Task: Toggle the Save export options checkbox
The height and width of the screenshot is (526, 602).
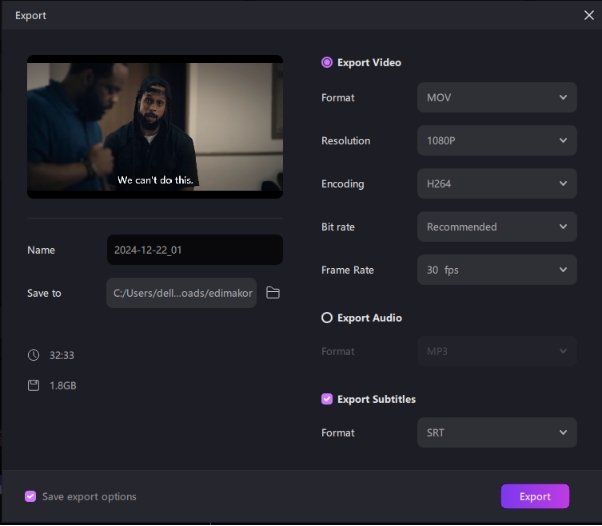Action: point(30,496)
